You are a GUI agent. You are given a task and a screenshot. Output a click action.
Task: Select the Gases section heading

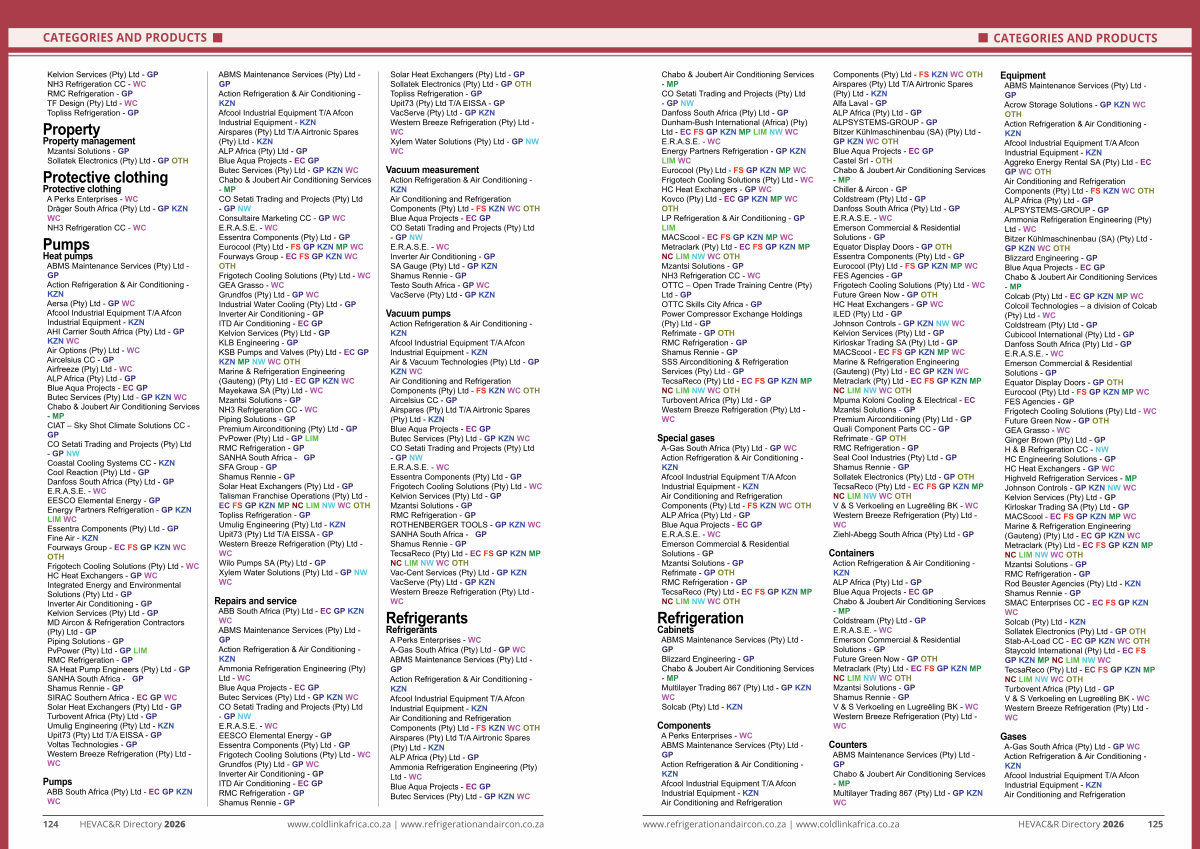coord(1013,736)
